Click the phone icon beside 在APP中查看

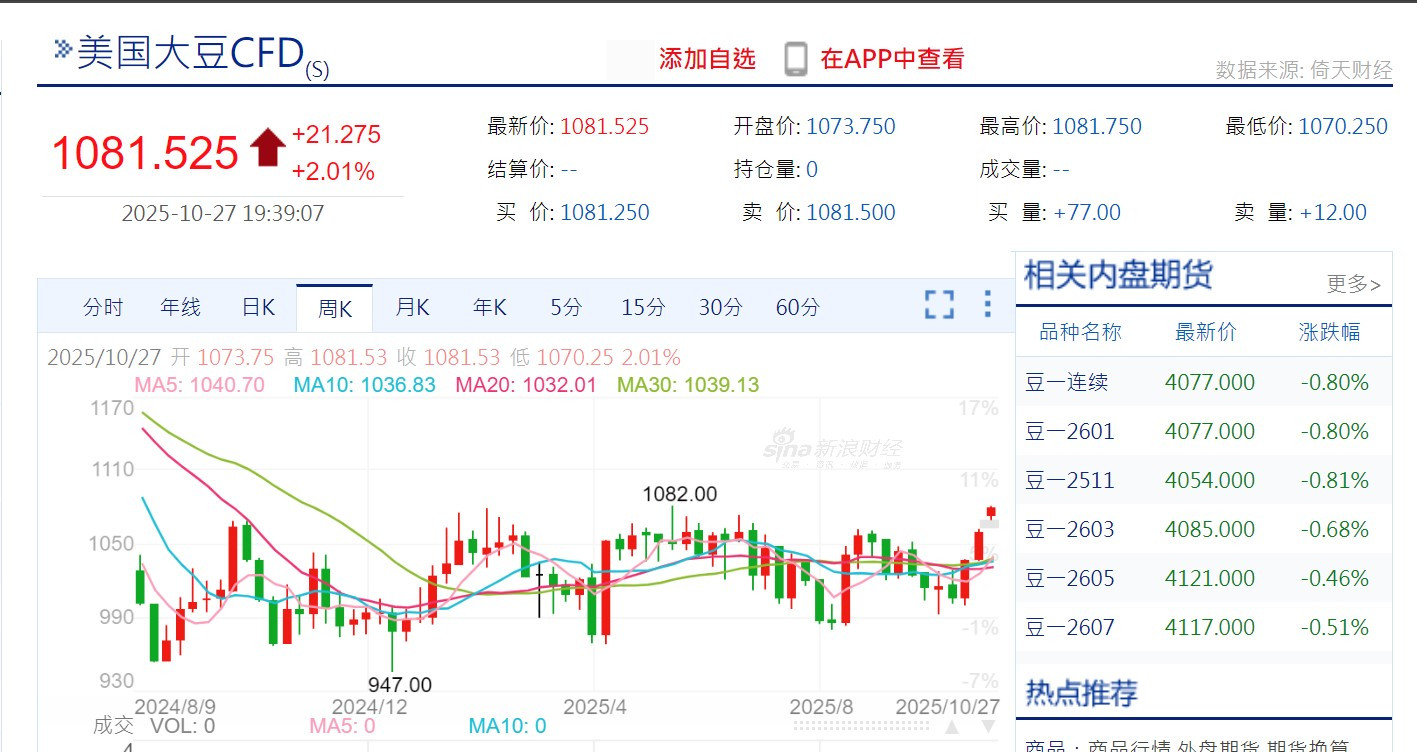point(796,59)
